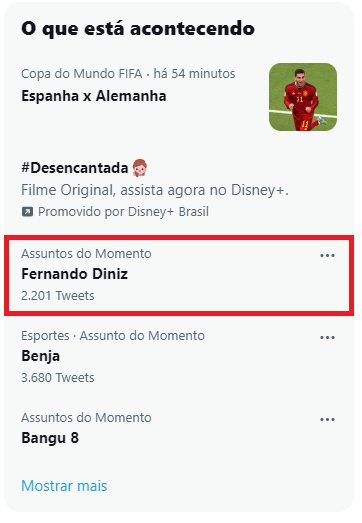Click the promoted arrow icon by Disney+ Brasil
This screenshot has height=523, width=362.
pyautogui.click(x=27, y=212)
